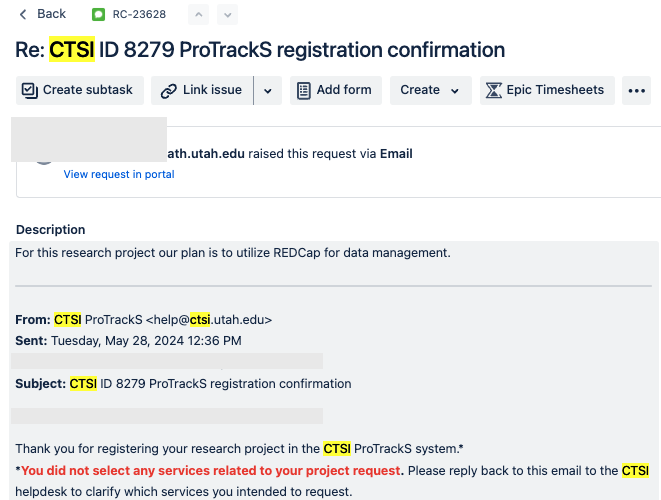This screenshot has height=500, width=661.
Task: Click the Create subtask button
Action: (80, 90)
